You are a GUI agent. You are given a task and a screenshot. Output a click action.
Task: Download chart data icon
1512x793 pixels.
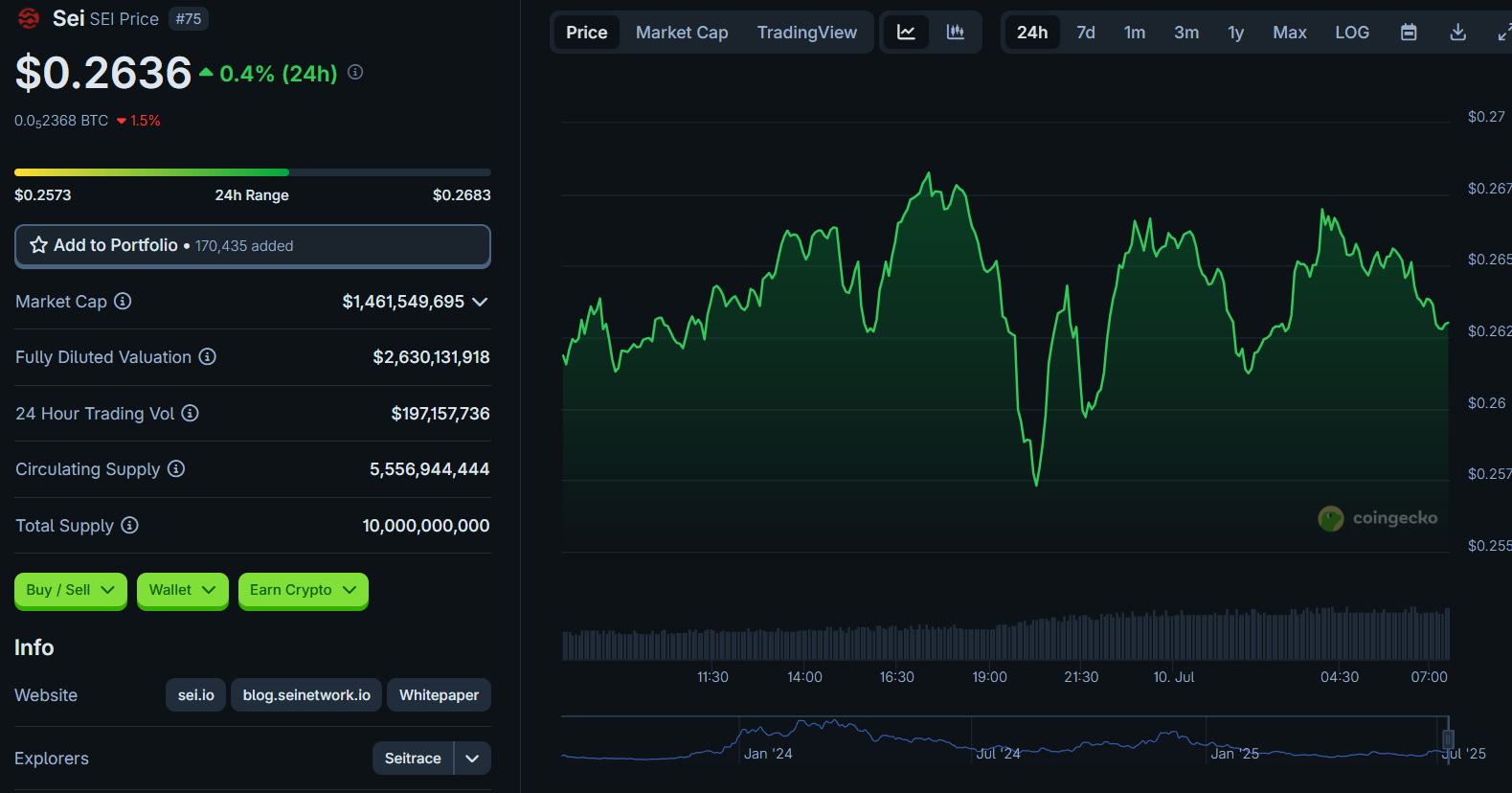point(1457,33)
